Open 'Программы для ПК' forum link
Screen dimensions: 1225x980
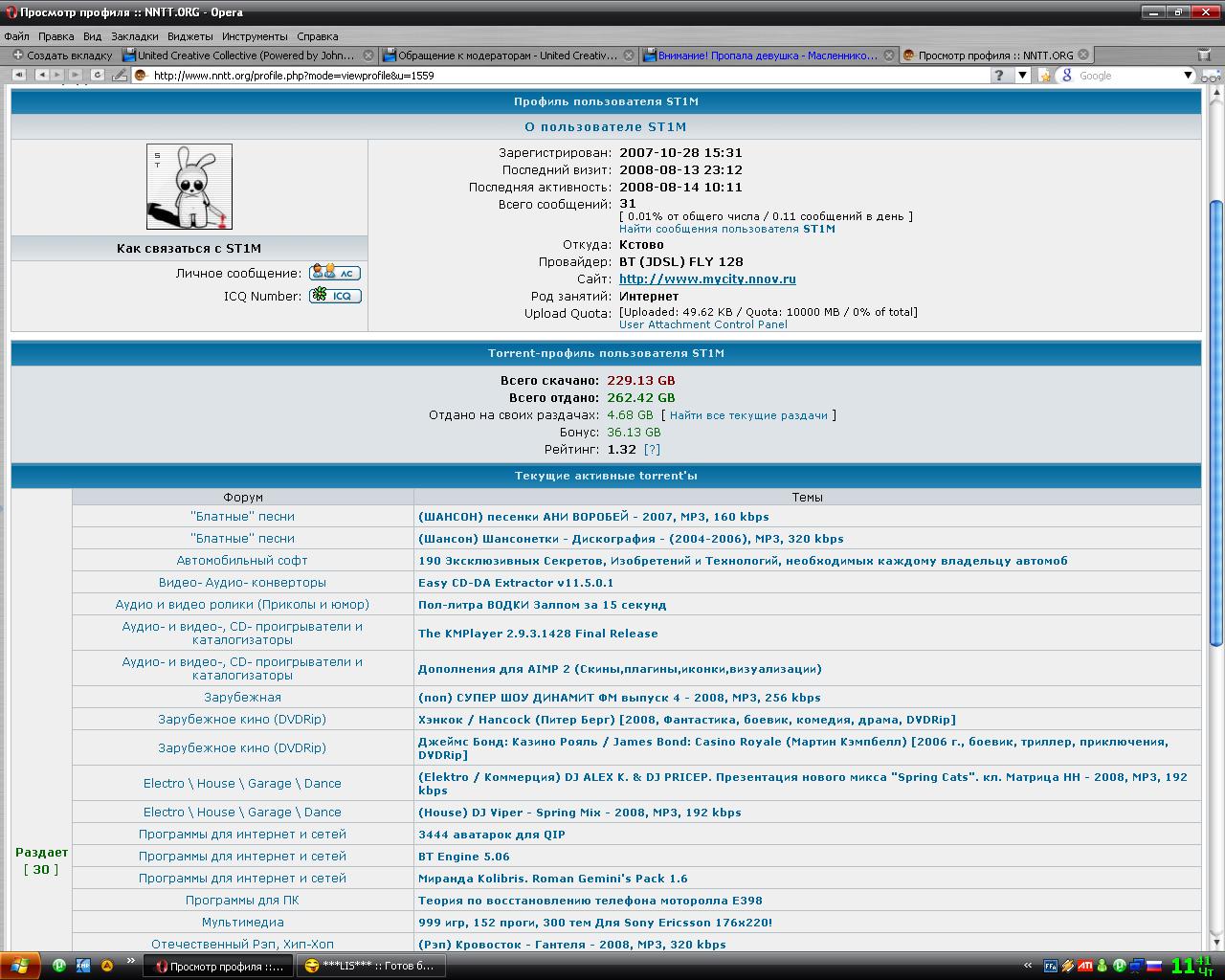[242, 901]
